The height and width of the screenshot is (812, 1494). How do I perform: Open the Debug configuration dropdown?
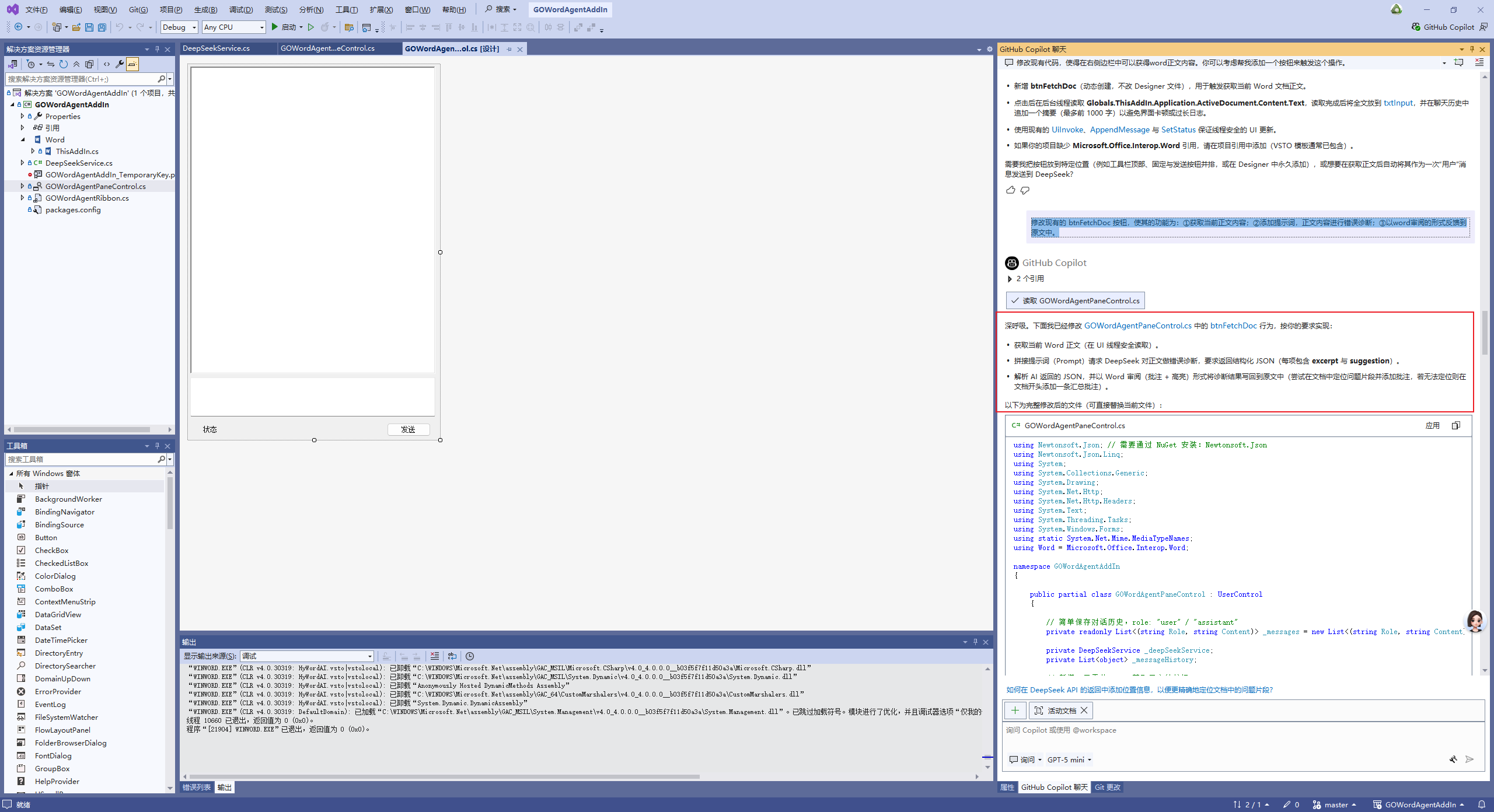click(x=179, y=27)
